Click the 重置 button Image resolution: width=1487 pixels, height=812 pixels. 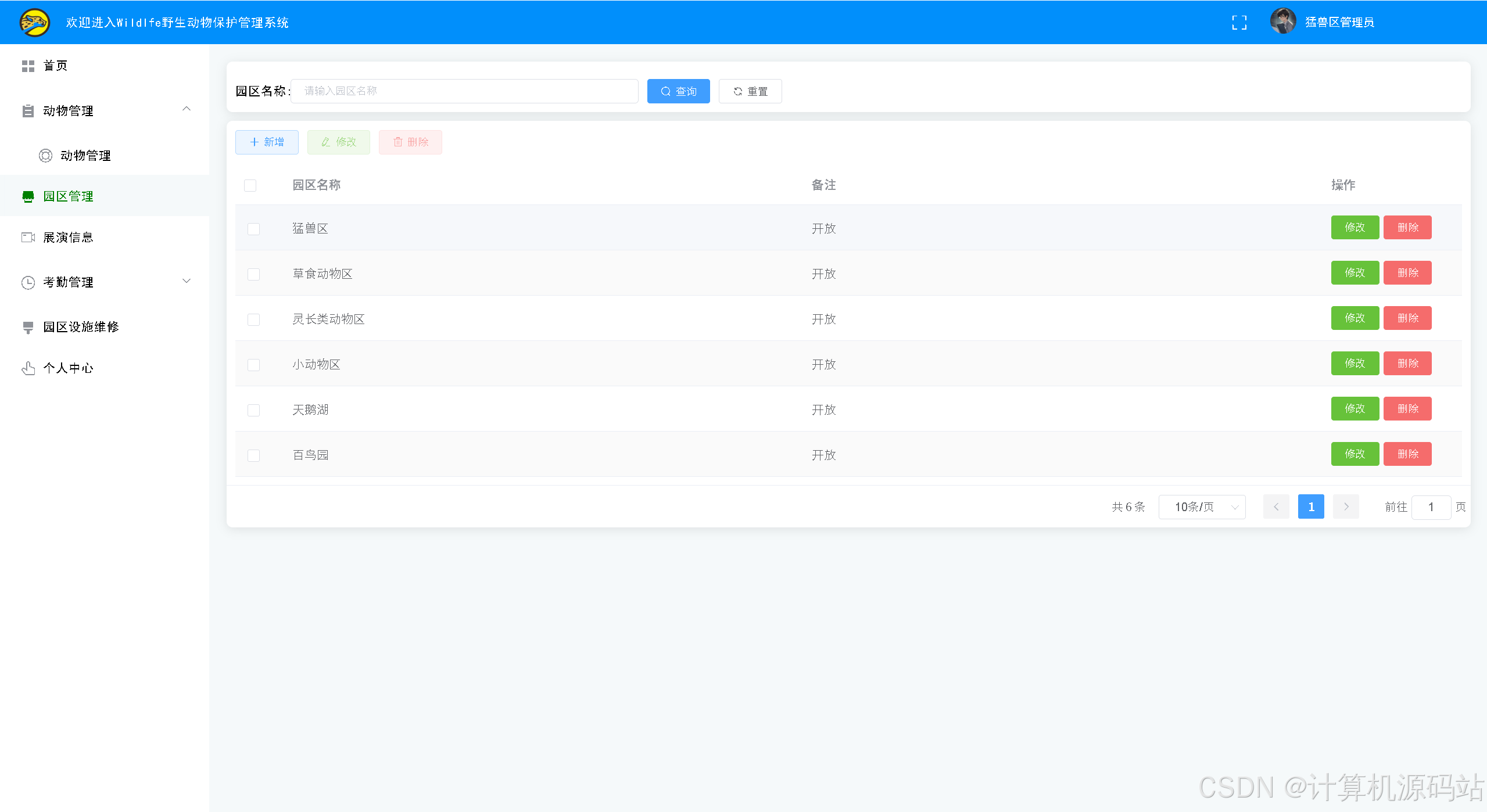[x=750, y=92]
